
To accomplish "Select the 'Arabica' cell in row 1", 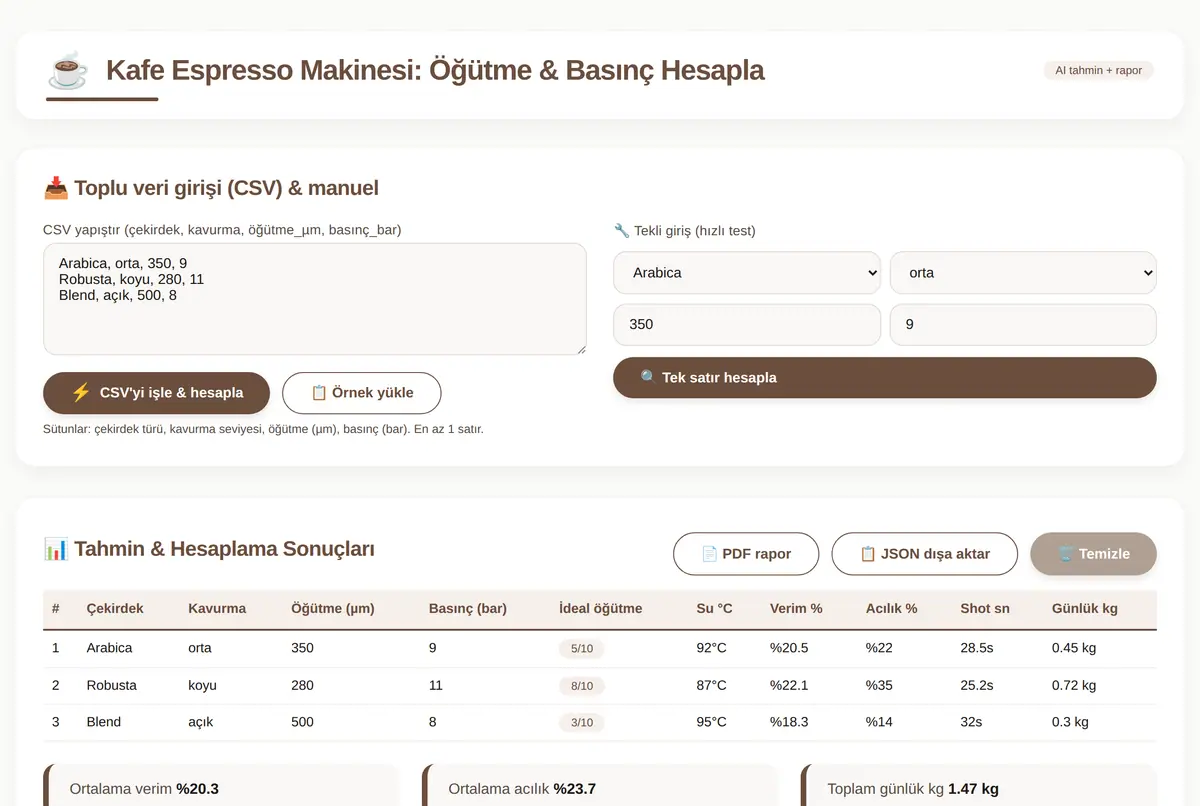I will (x=110, y=648).
